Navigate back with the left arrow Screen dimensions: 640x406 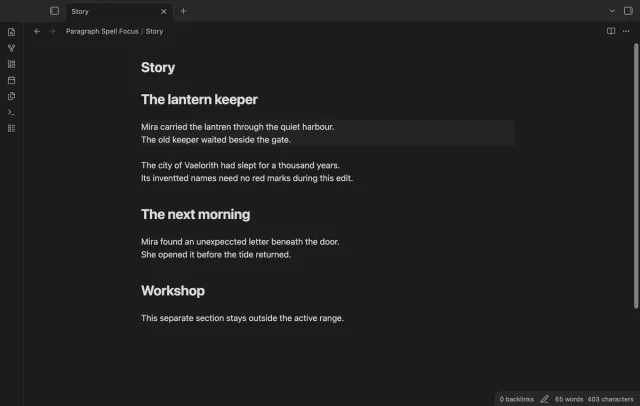[37, 31]
